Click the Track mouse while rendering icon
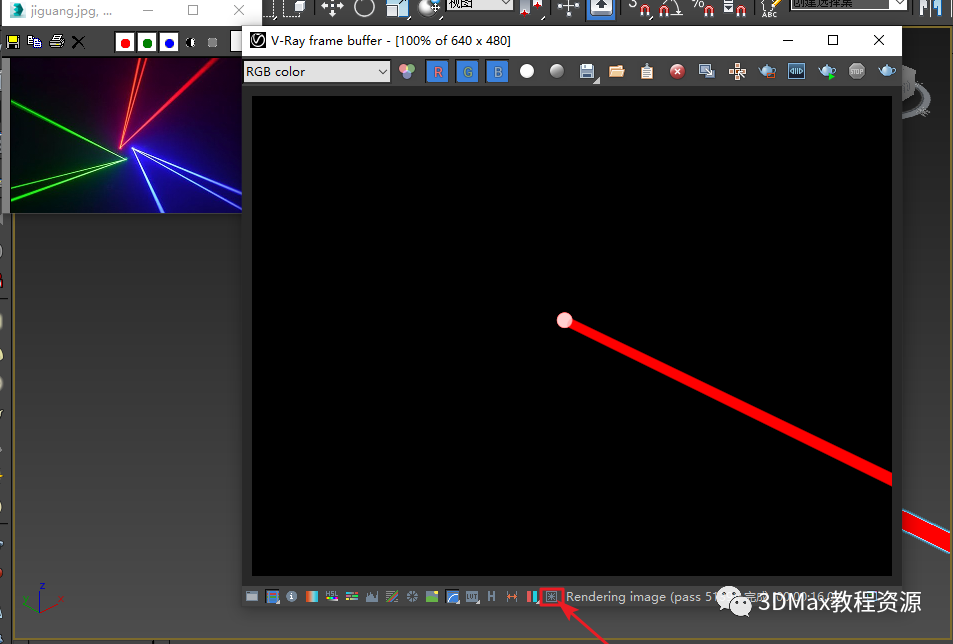The image size is (953, 644). pyautogui.click(x=737, y=72)
